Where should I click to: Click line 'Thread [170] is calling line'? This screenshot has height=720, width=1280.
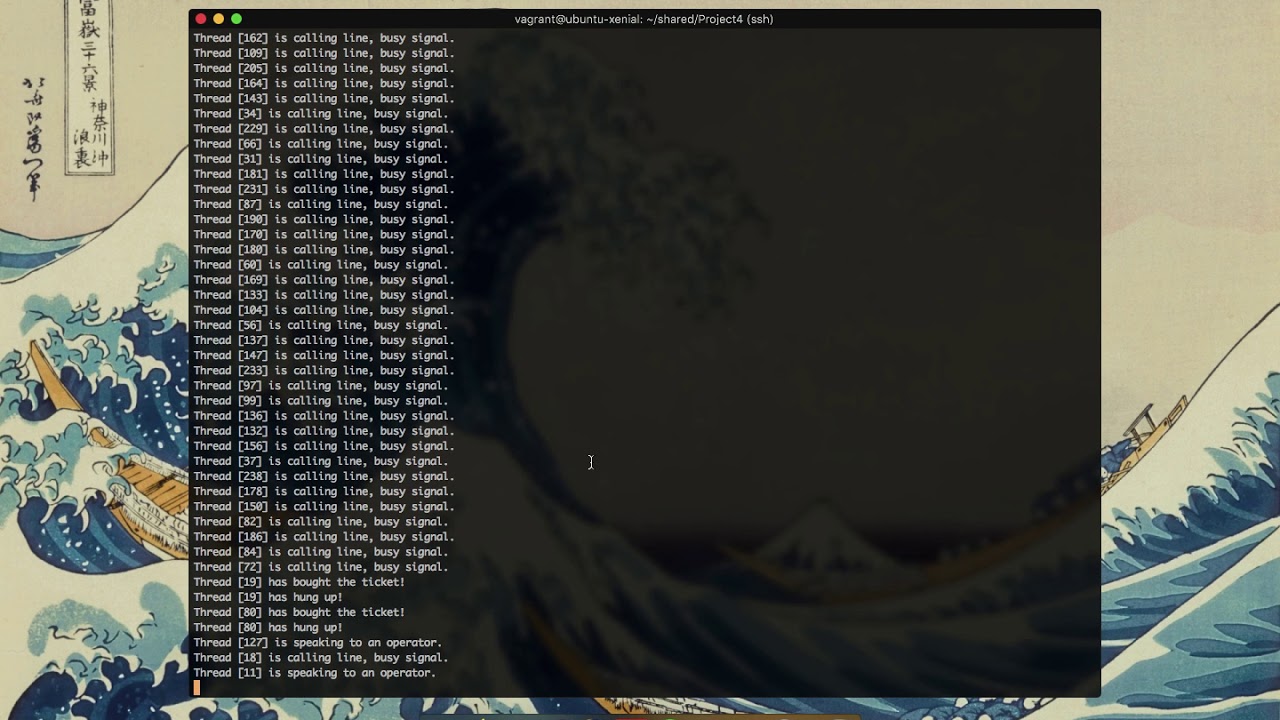pos(324,234)
